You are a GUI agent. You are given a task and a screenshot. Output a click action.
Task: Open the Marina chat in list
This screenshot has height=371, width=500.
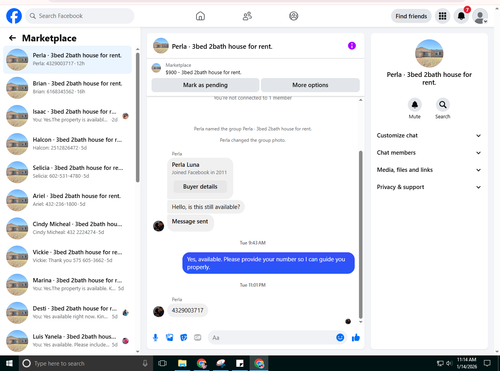pyautogui.click(x=67, y=284)
